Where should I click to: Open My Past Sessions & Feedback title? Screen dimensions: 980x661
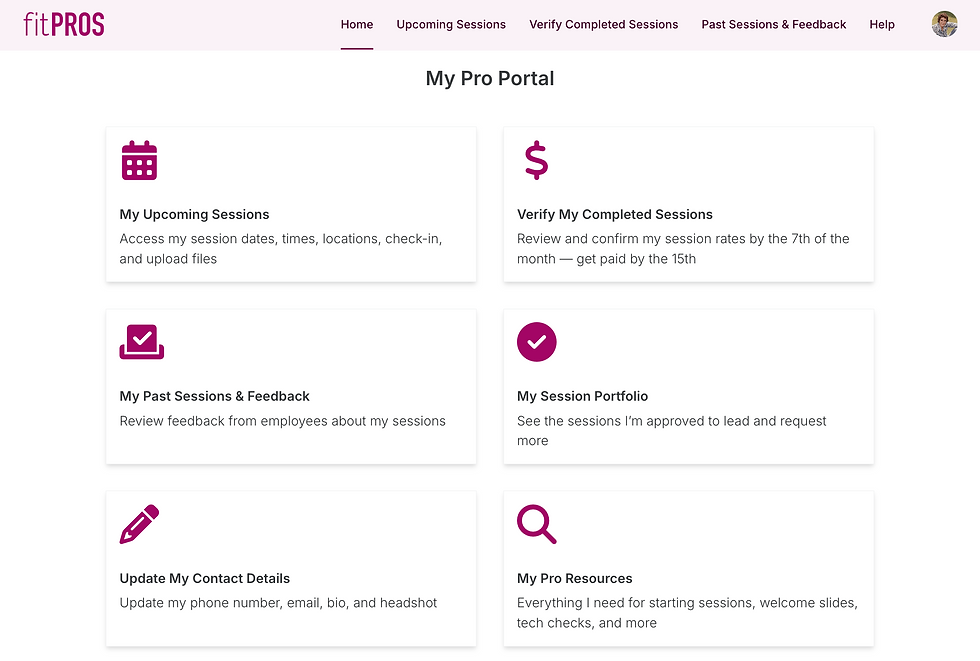[x=214, y=396]
